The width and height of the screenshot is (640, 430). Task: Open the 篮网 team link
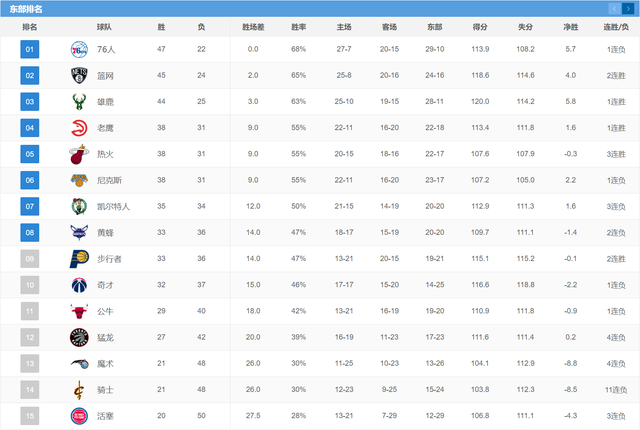coord(105,76)
